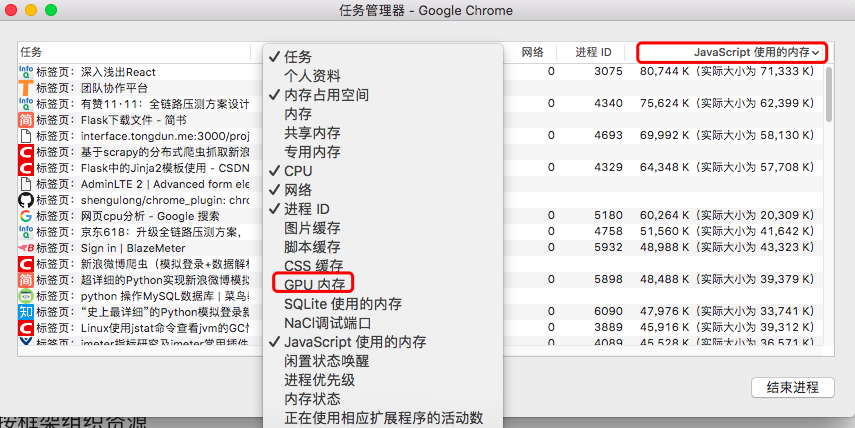
Task: Choose 正在使用相应扩展程序的活动数 menu entry
Action: tap(383, 418)
